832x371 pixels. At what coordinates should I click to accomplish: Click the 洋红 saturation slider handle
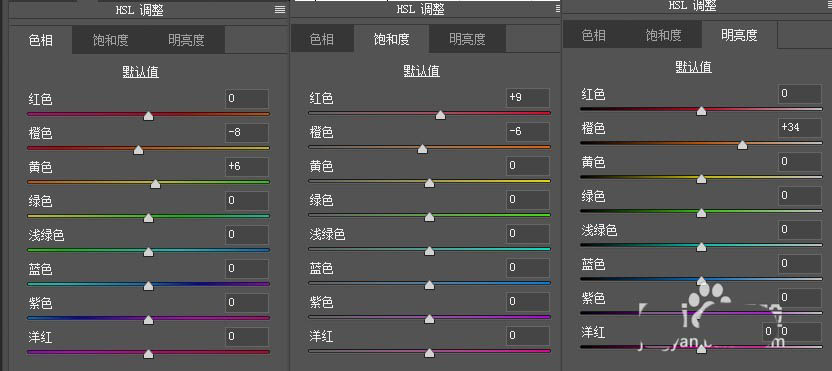[429, 352]
